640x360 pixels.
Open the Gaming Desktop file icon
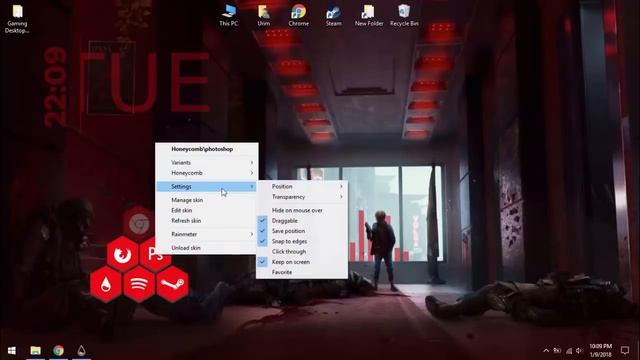click(x=17, y=19)
